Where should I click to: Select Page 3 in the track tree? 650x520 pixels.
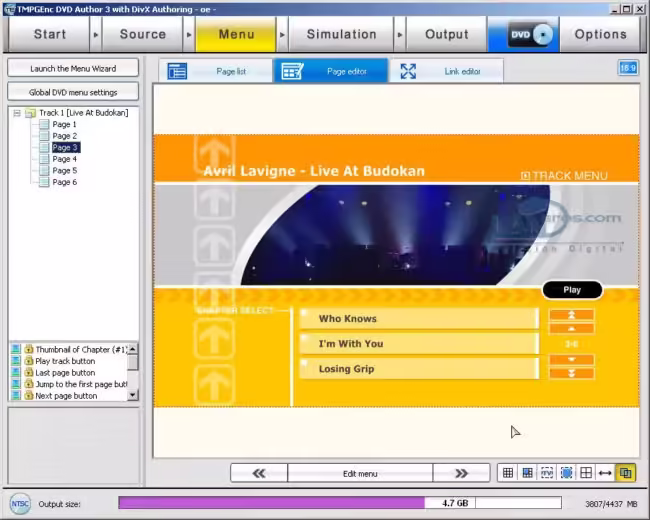click(x=65, y=147)
